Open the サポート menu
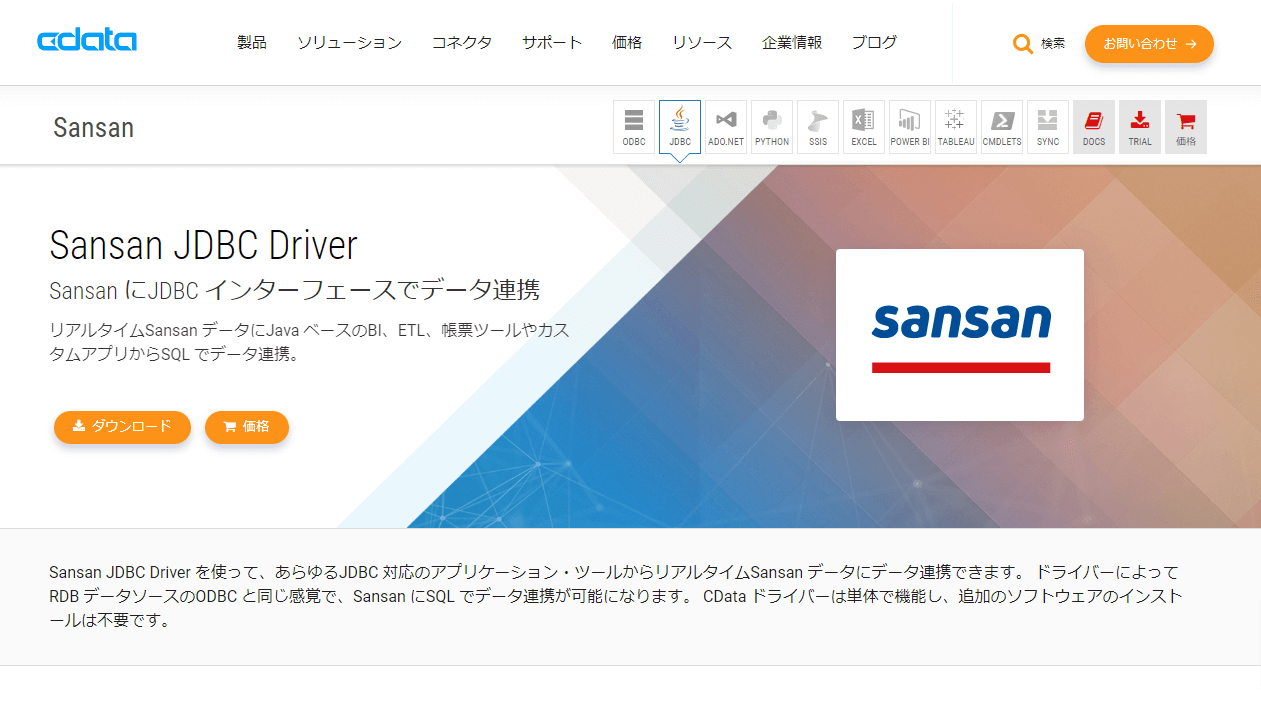The height and width of the screenshot is (708, 1261). click(552, 42)
